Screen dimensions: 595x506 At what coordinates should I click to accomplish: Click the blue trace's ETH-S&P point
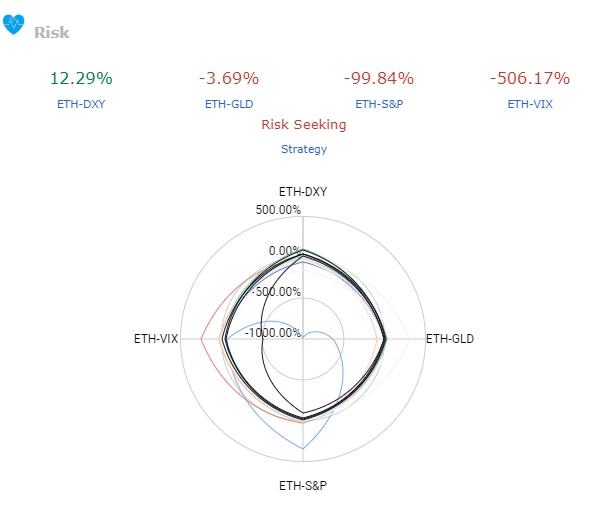pyautogui.click(x=303, y=449)
